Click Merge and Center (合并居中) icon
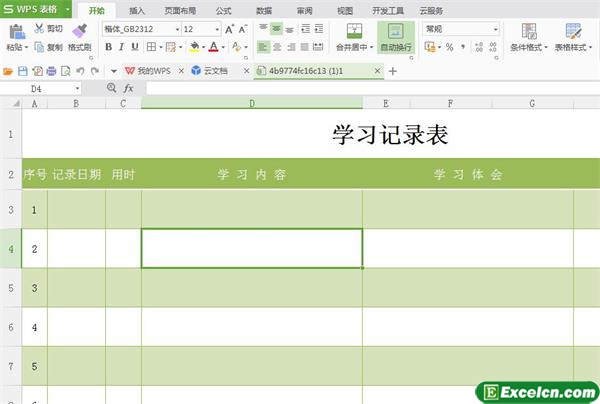 click(354, 31)
